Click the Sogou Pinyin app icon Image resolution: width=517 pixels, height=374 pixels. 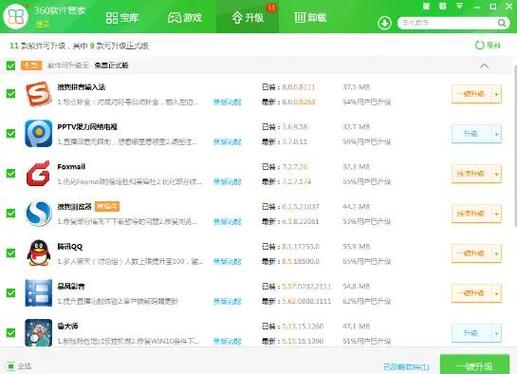click(x=39, y=94)
